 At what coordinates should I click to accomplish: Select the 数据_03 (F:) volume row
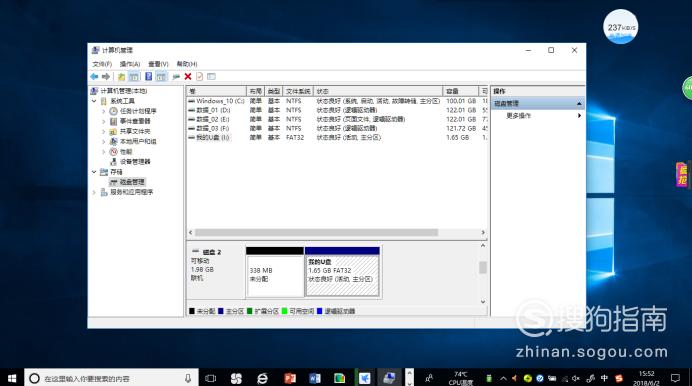pos(337,128)
